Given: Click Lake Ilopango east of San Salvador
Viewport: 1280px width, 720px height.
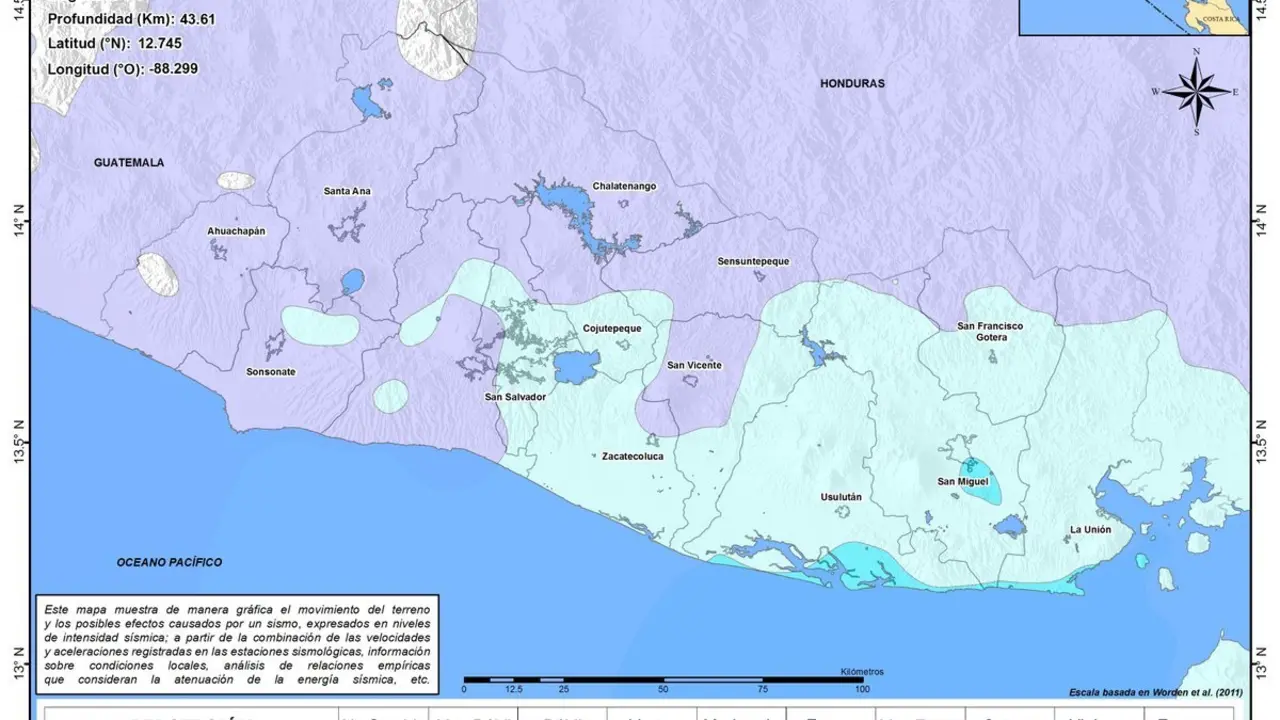Looking at the screenshot, I should (578, 368).
